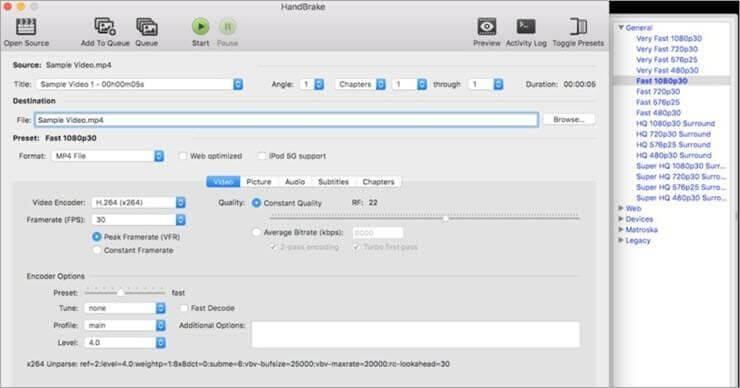The image size is (740, 388).
Task: Click the Additional Options text box
Action: pos(416,334)
